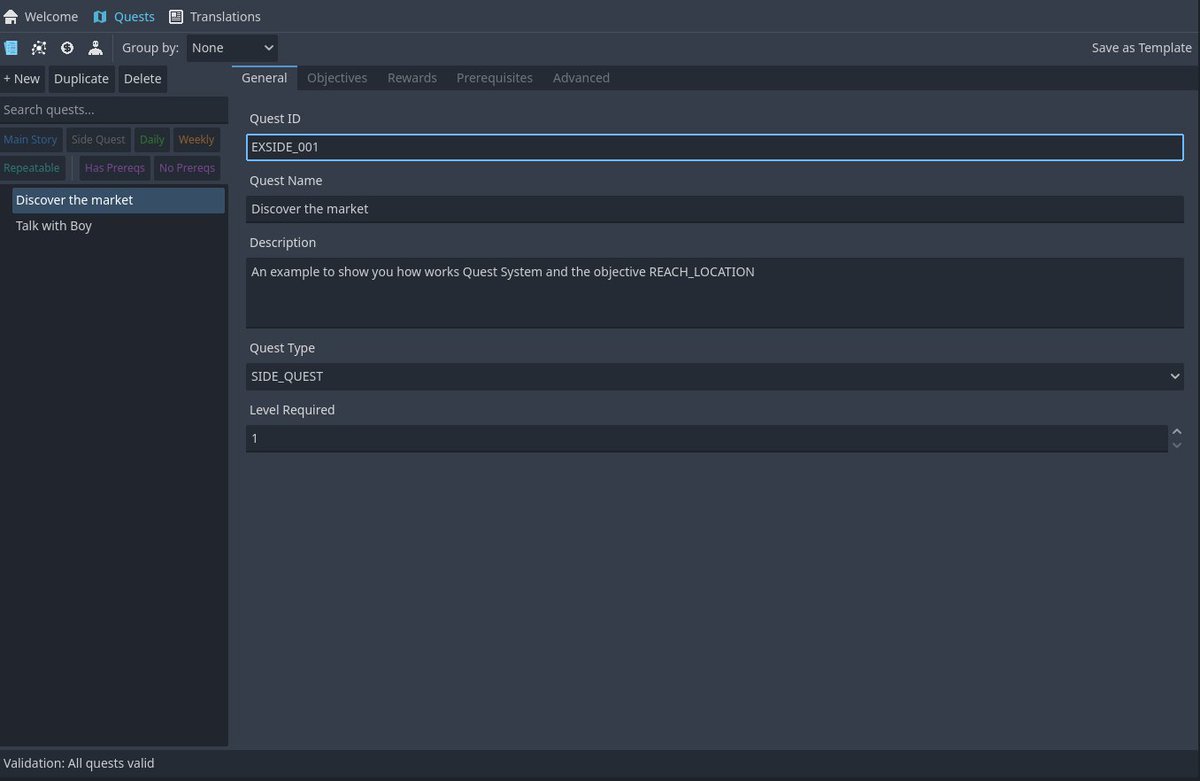Image resolution: width=1200 pixels, height=781 pixels.
Task: Increase Level Required with up arrow
Action: click(x=1177, y=432)
